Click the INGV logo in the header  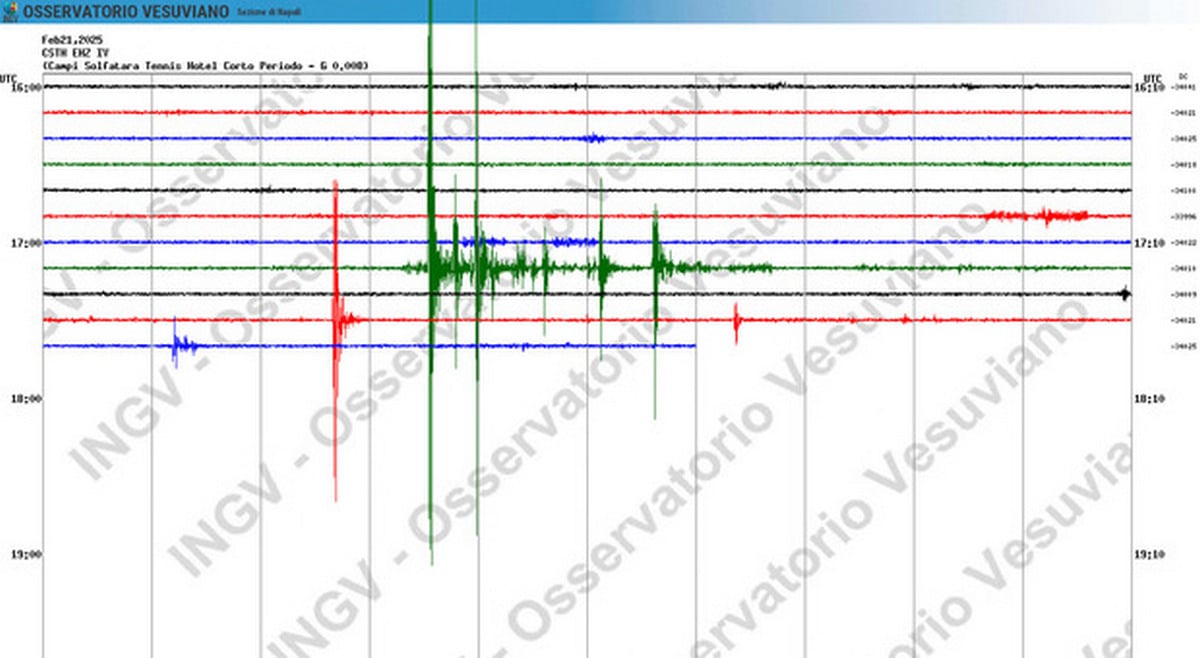[x=10, y=11]
